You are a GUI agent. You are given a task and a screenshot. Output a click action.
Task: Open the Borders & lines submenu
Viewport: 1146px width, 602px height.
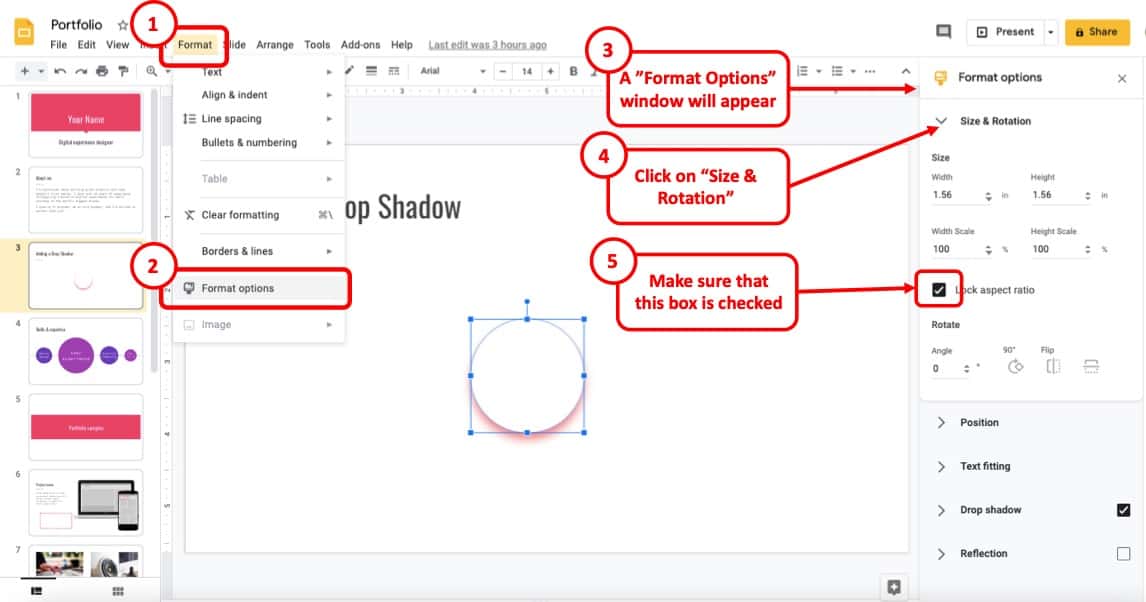tap(259, 251)
